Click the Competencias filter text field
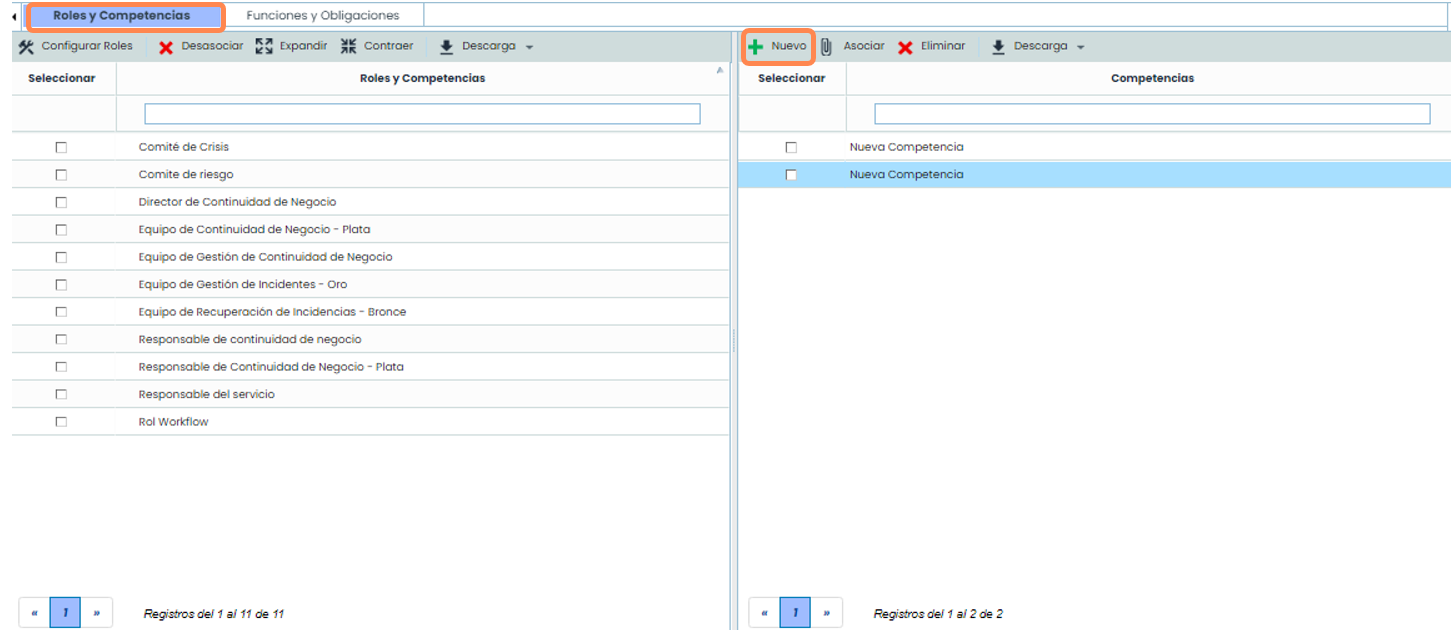The width and height of the screenshot is (1451, 630). pos(1152,114)
